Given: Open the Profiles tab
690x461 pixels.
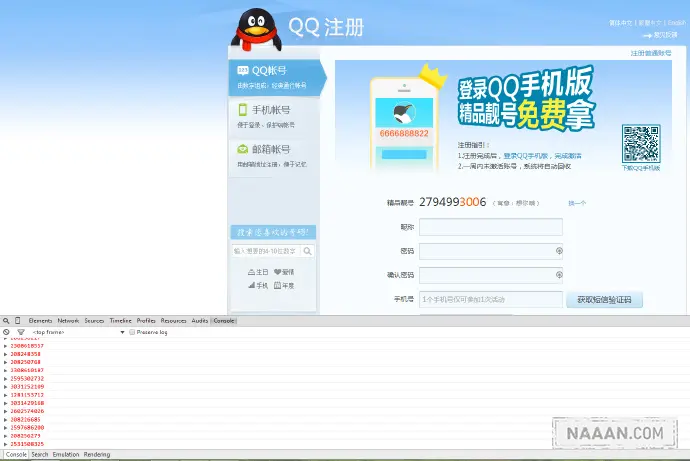Looking at the screenshot, I should (x=146, y=321).
